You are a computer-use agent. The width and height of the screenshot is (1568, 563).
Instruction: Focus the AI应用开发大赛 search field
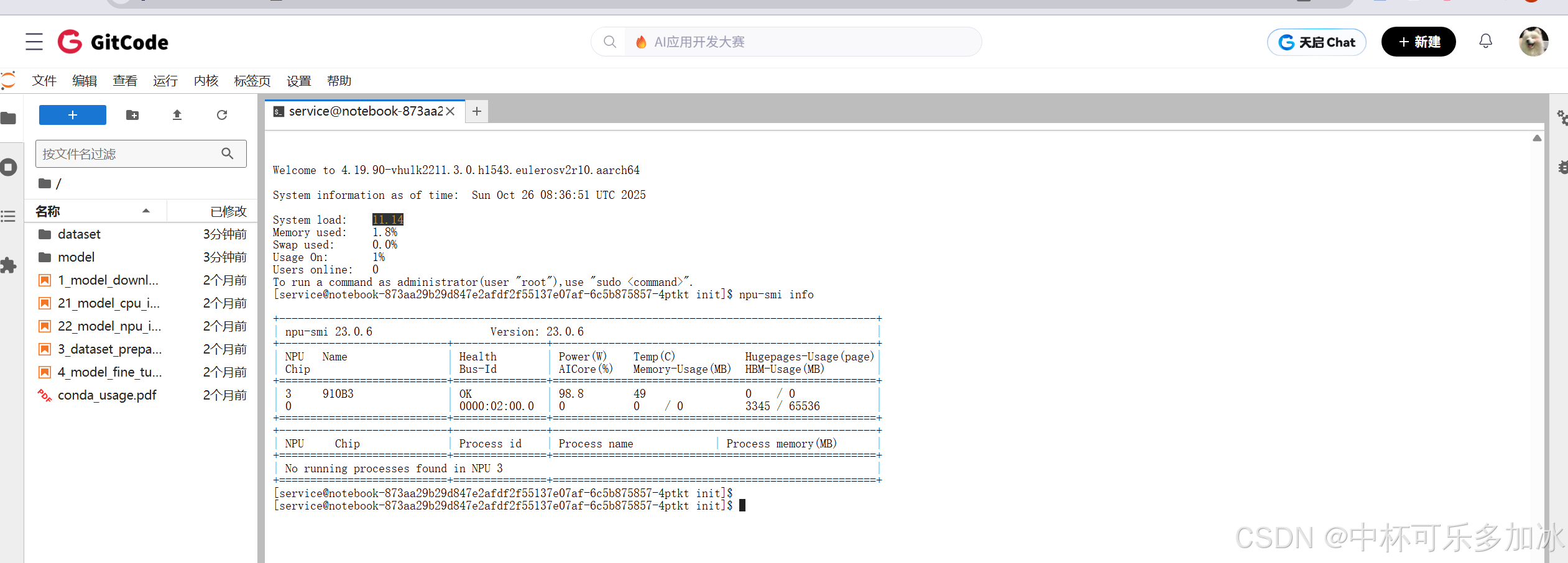click(x=802, y=42)
